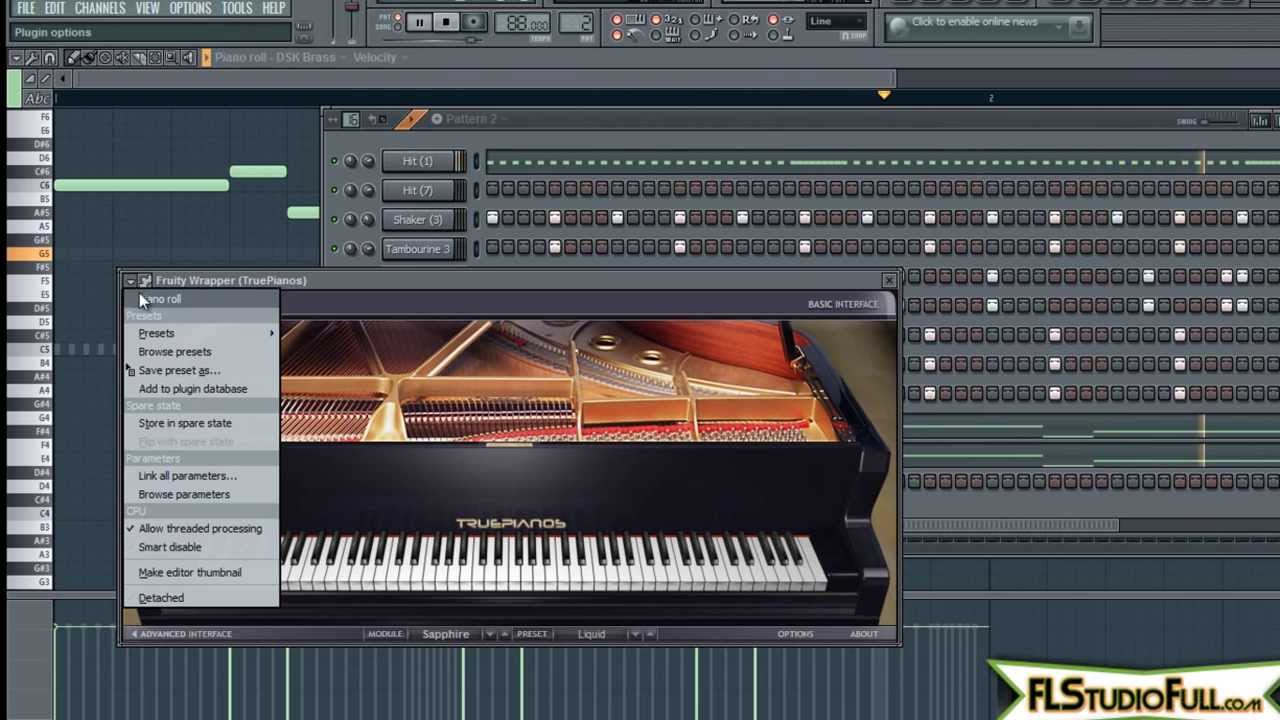Click the orange play arrow before Piano roll title

pos(206,57)
